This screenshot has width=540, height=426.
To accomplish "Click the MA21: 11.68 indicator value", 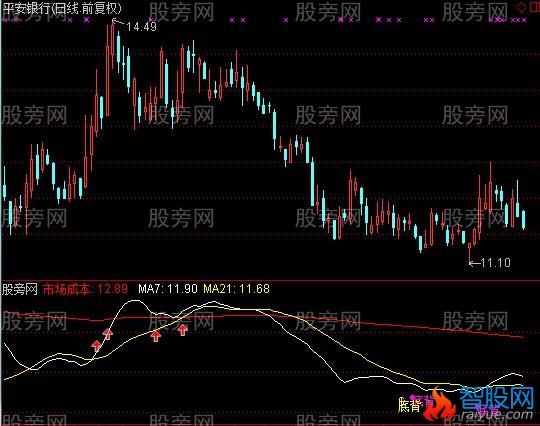I will point(236,289).
